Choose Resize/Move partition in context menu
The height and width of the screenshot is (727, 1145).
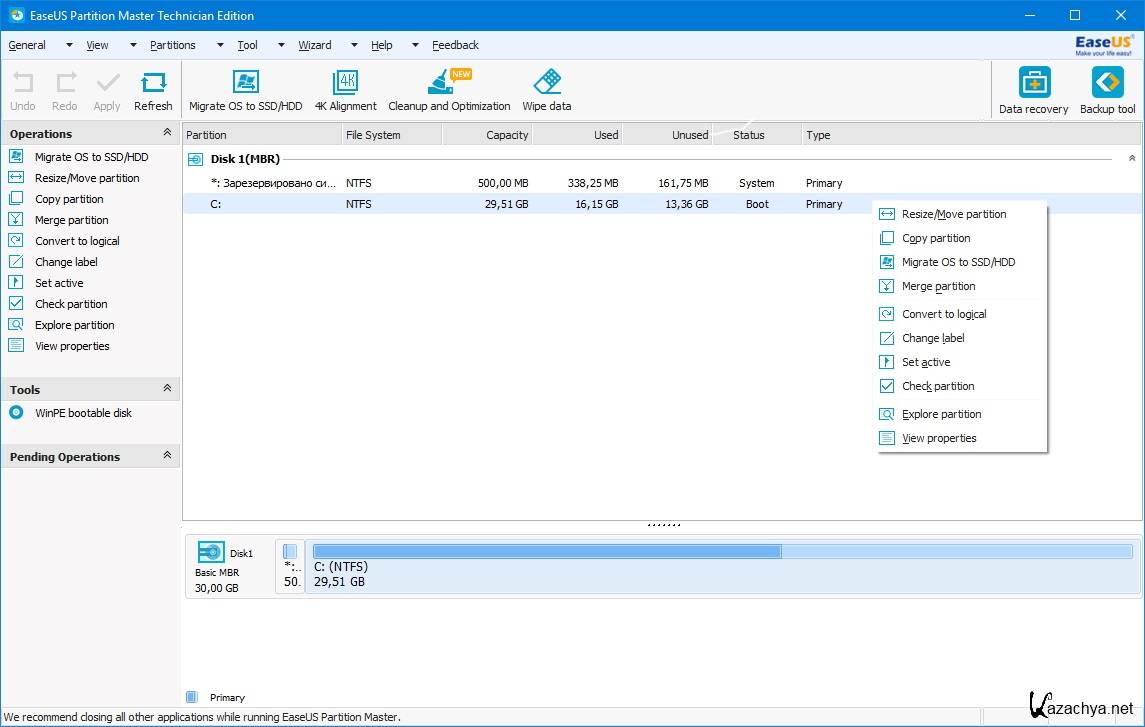coord(953,214)
